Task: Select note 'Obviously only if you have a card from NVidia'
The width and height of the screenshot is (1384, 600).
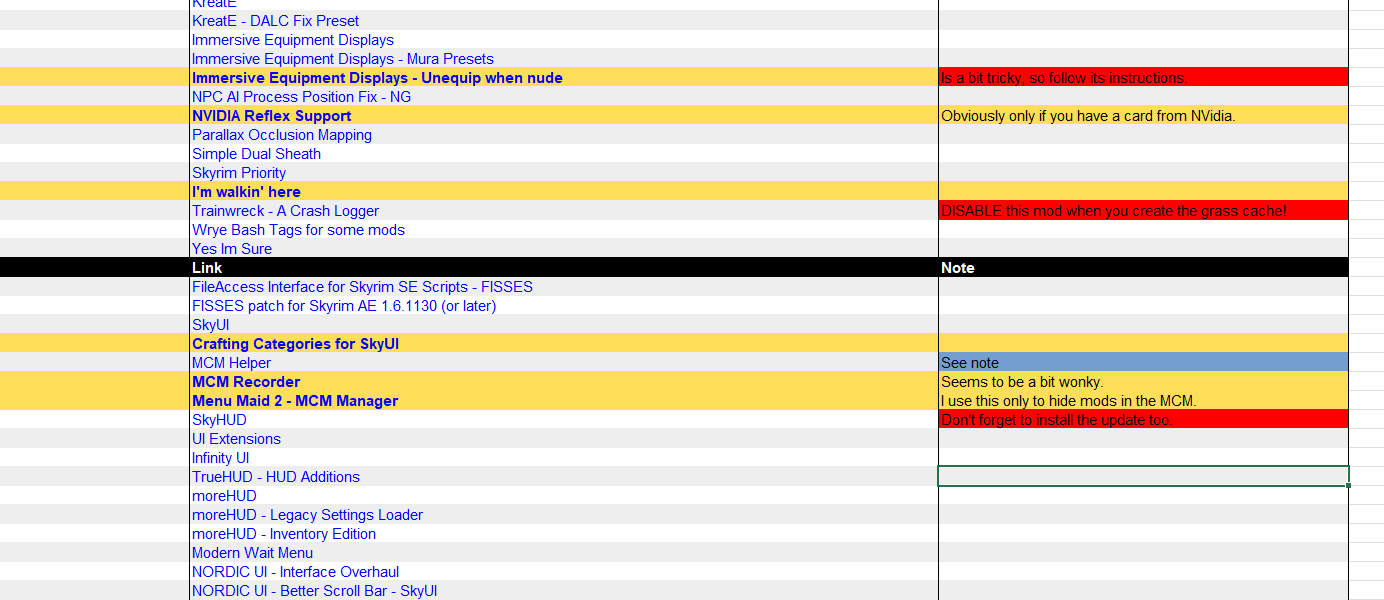Action: point(1143,116)
